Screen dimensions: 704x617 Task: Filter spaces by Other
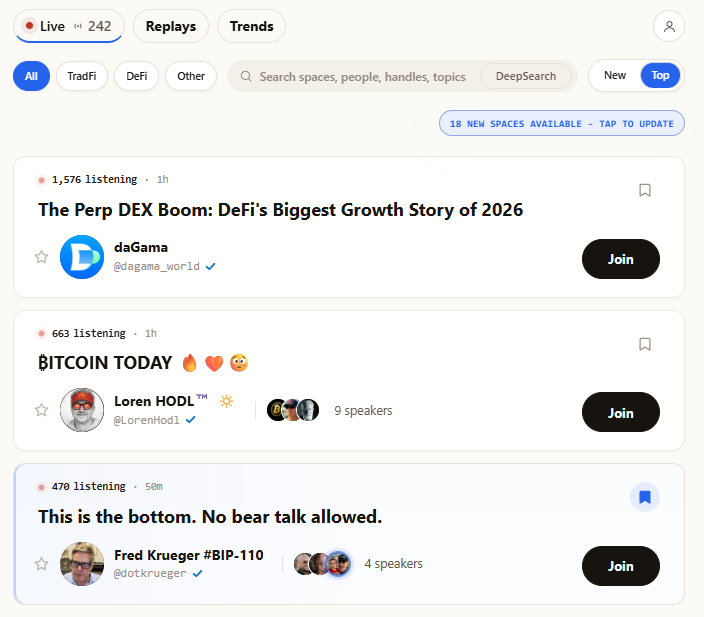coord(191,76)
